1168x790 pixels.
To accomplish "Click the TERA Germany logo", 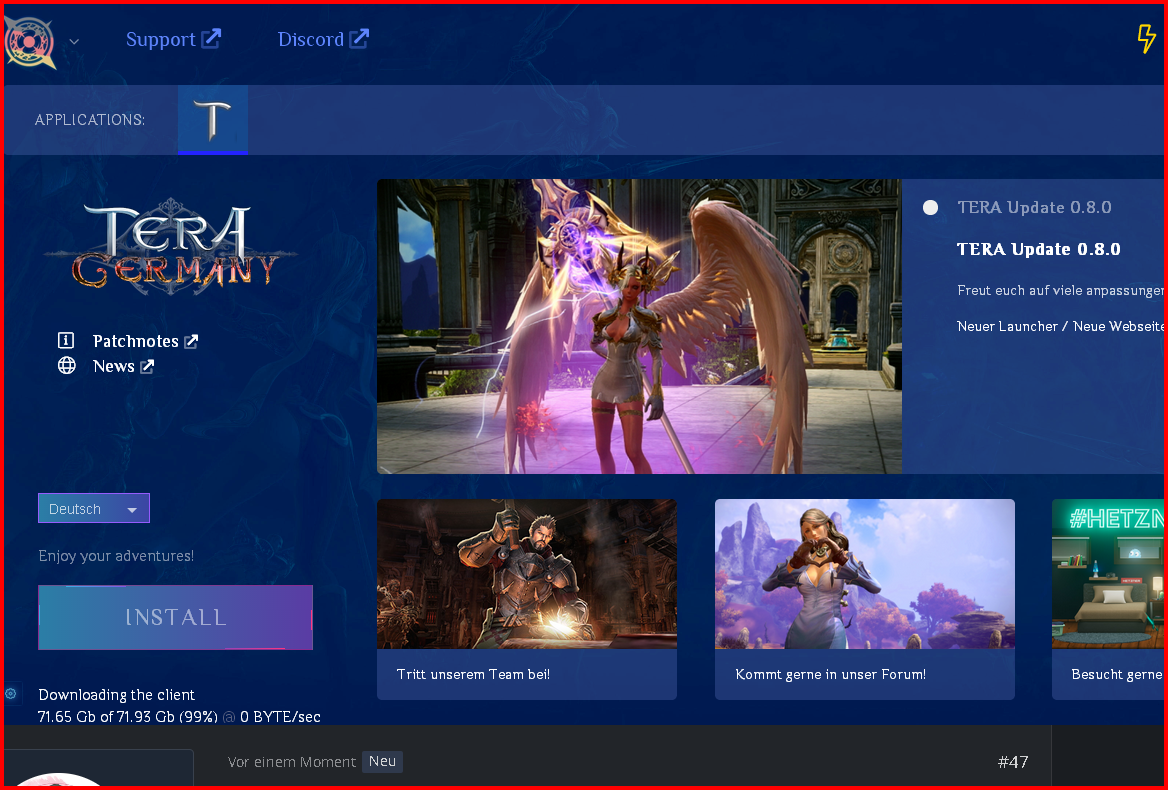I will (x=171, y=247).
